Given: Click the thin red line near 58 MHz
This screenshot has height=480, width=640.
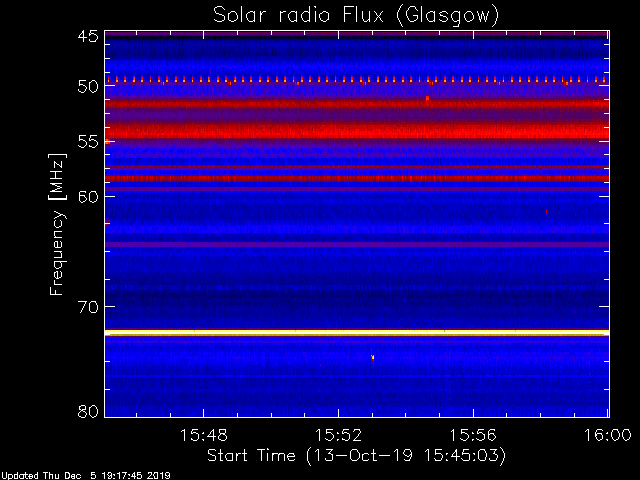Looking at the screenshot, I should (357, 178).
